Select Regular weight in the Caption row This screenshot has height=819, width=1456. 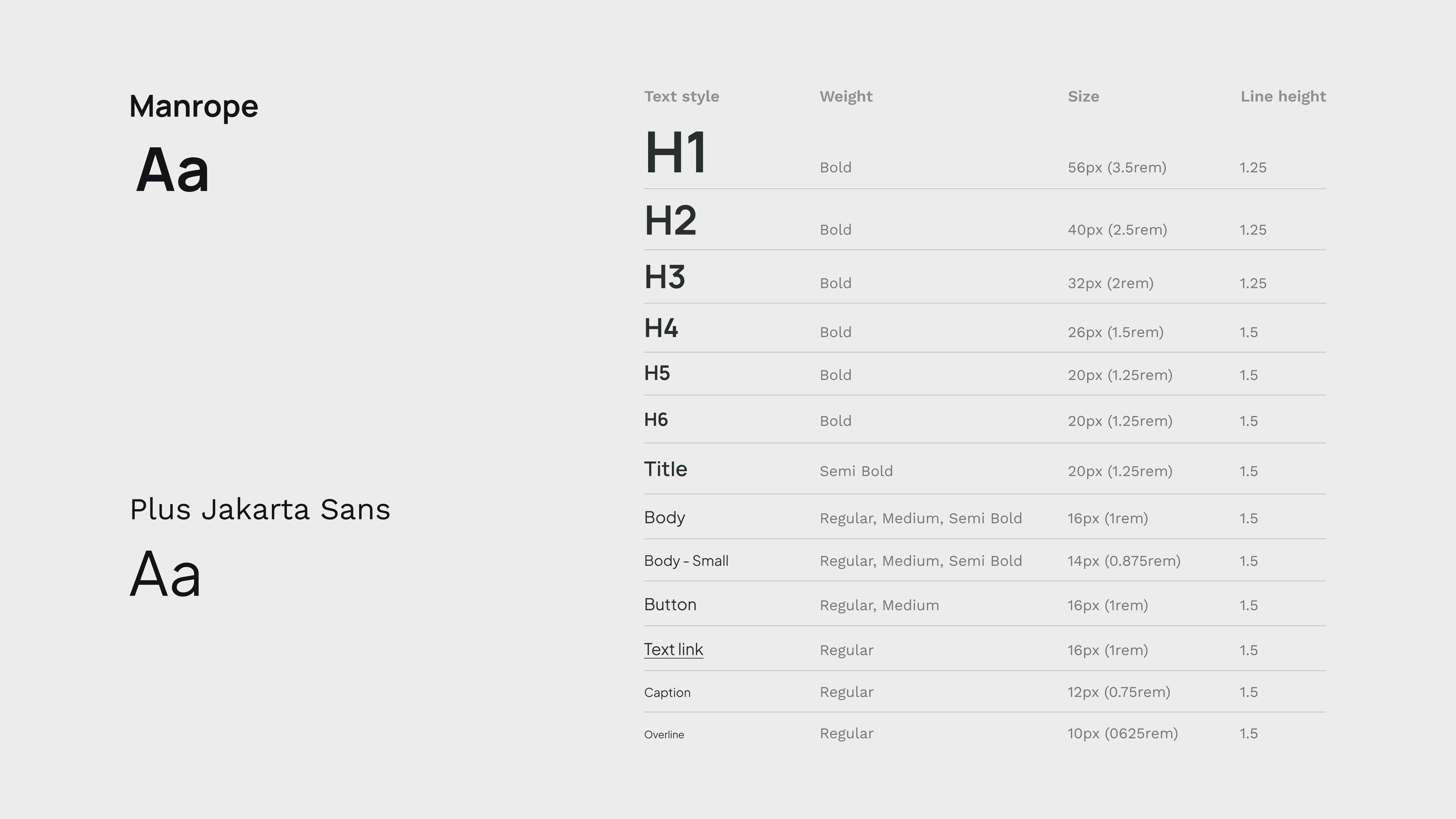pyautogui.click(x=847, y=692)
